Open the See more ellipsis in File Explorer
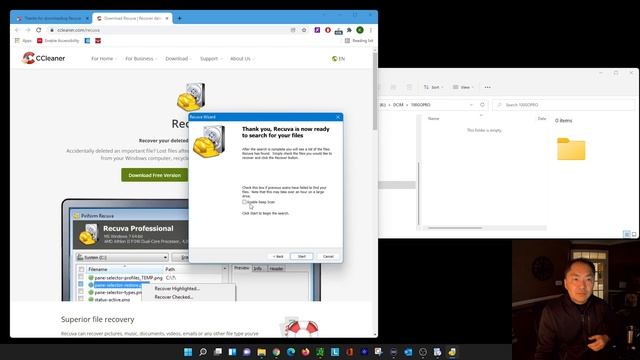This screenshot has height=360, width=640. pyautogui.click(x=487, y=87)
